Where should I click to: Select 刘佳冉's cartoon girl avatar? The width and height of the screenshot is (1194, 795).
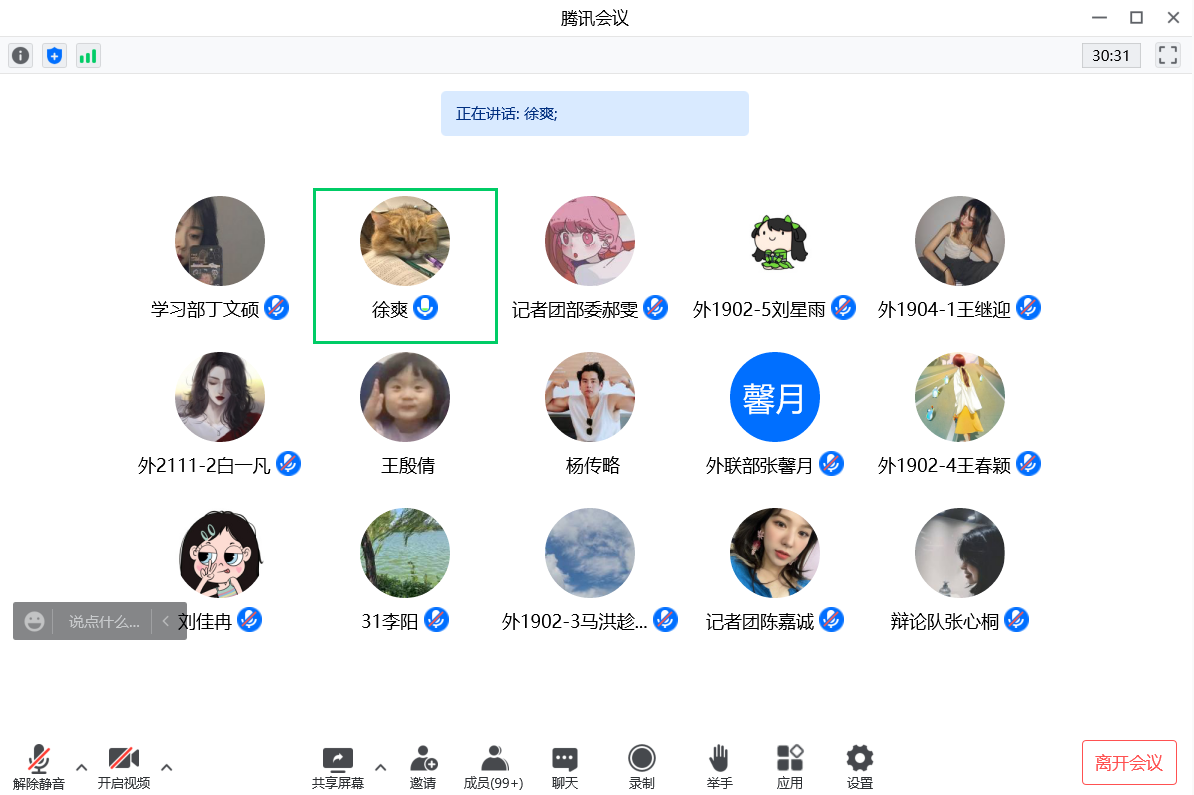coord(220,553)
